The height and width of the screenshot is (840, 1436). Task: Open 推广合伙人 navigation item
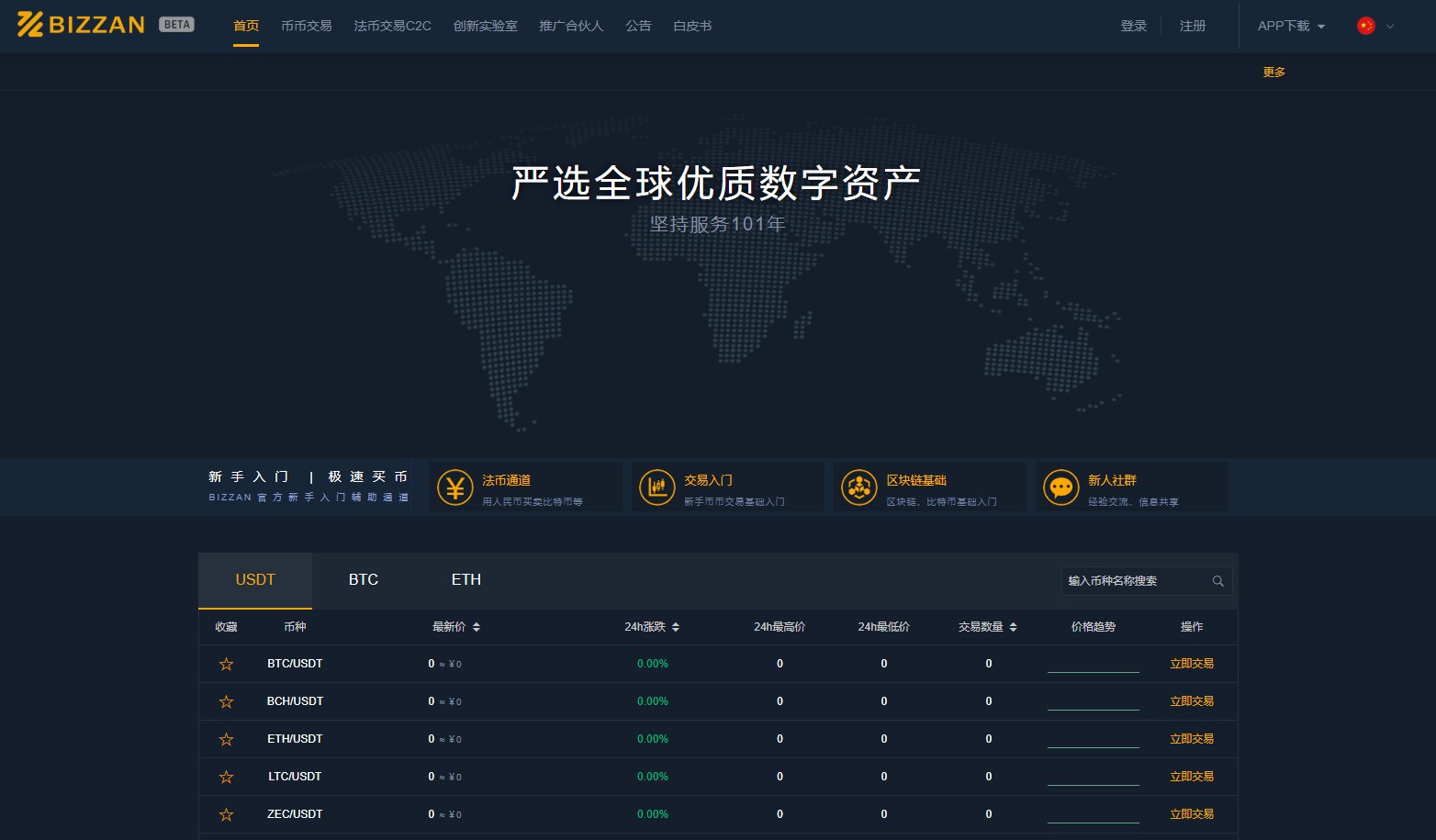(571, 26)
